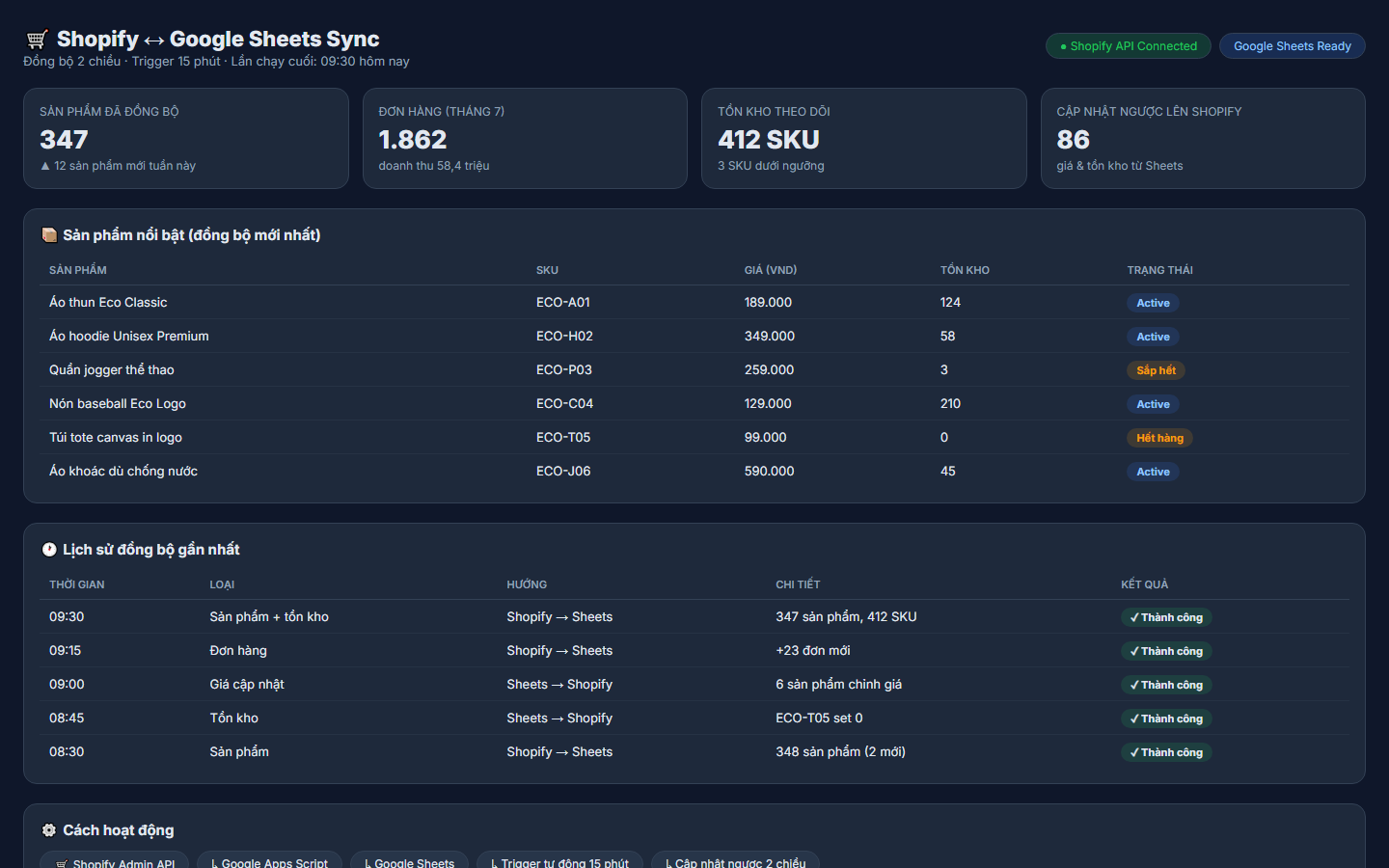This screenshot has width=1389, height=868.
Task: Click the SKU cell ECO-C04
Action: (564, 404)
